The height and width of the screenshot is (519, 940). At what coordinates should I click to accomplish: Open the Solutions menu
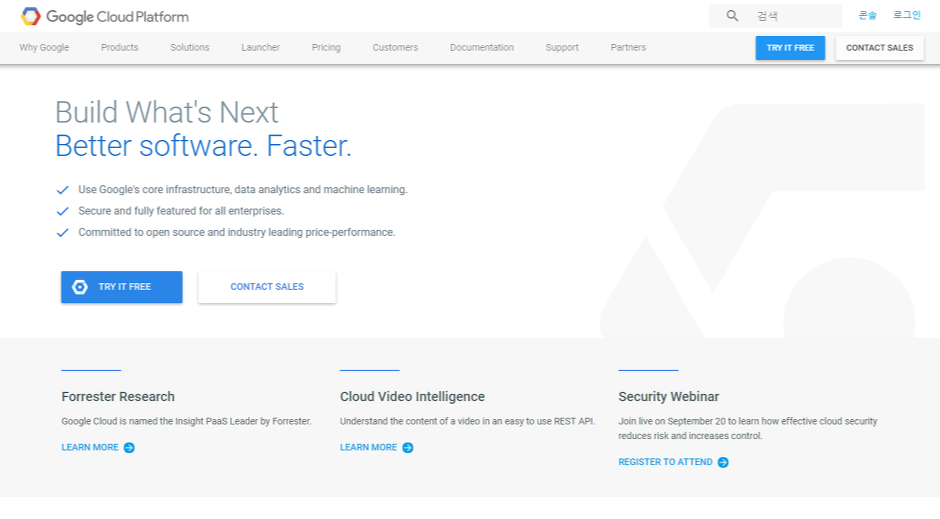click(x=189, y=47)
